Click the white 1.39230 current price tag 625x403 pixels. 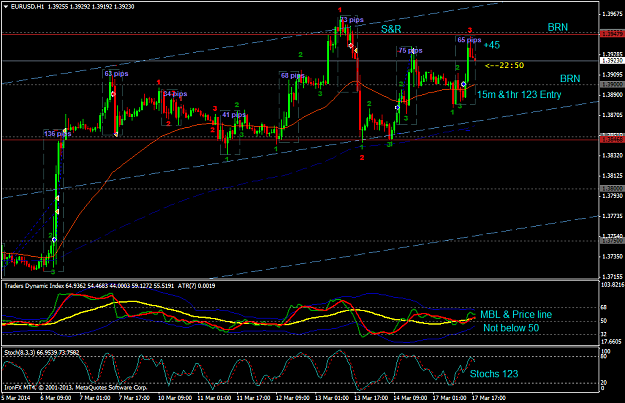pos(611,61)
